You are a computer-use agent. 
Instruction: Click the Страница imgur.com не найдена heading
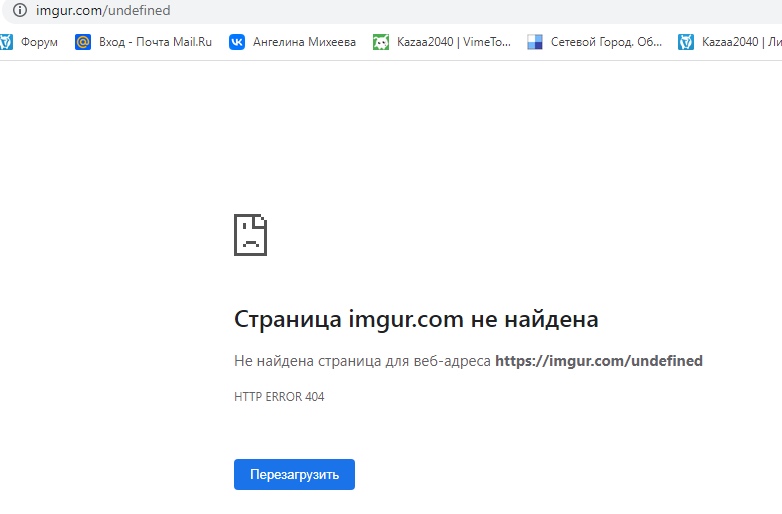coord(416,320)
